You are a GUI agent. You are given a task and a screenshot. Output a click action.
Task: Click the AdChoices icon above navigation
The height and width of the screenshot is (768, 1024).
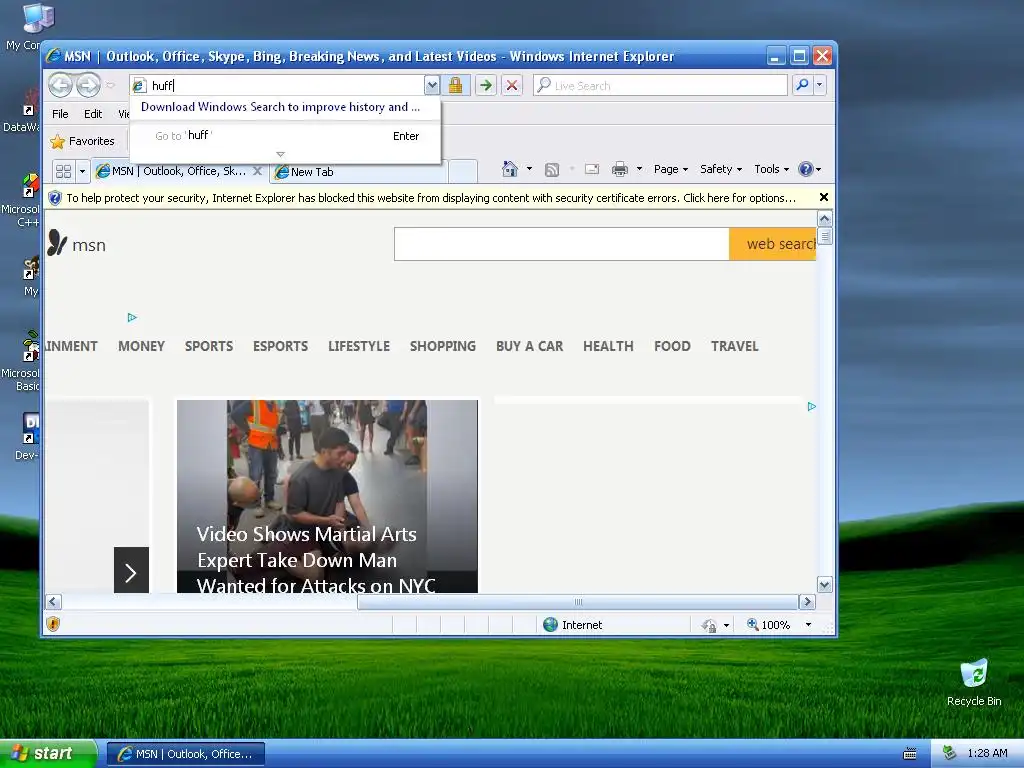click(132, 317)
